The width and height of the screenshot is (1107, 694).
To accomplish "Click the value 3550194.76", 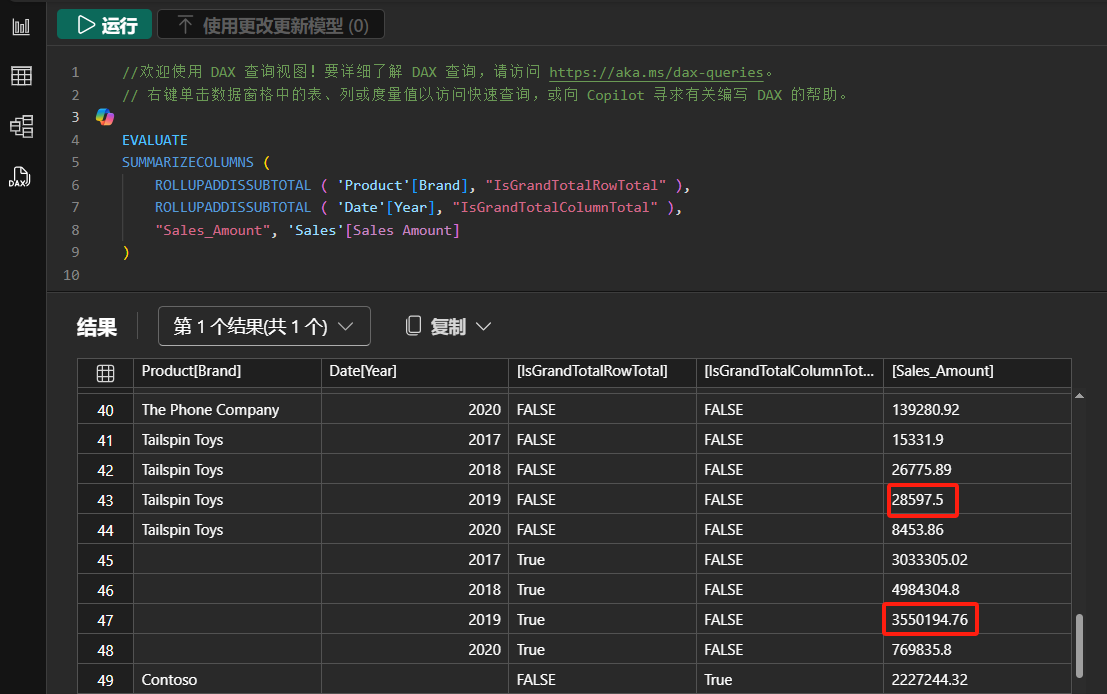I will (929, 620).
